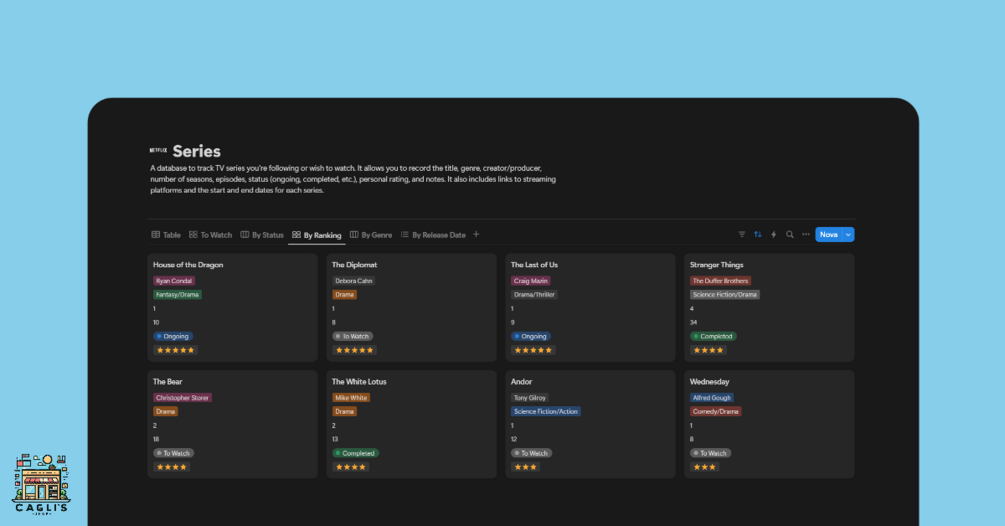Click the star rating on House of the Dragon
Viewport: 1005px width, 526px height.
175,350
